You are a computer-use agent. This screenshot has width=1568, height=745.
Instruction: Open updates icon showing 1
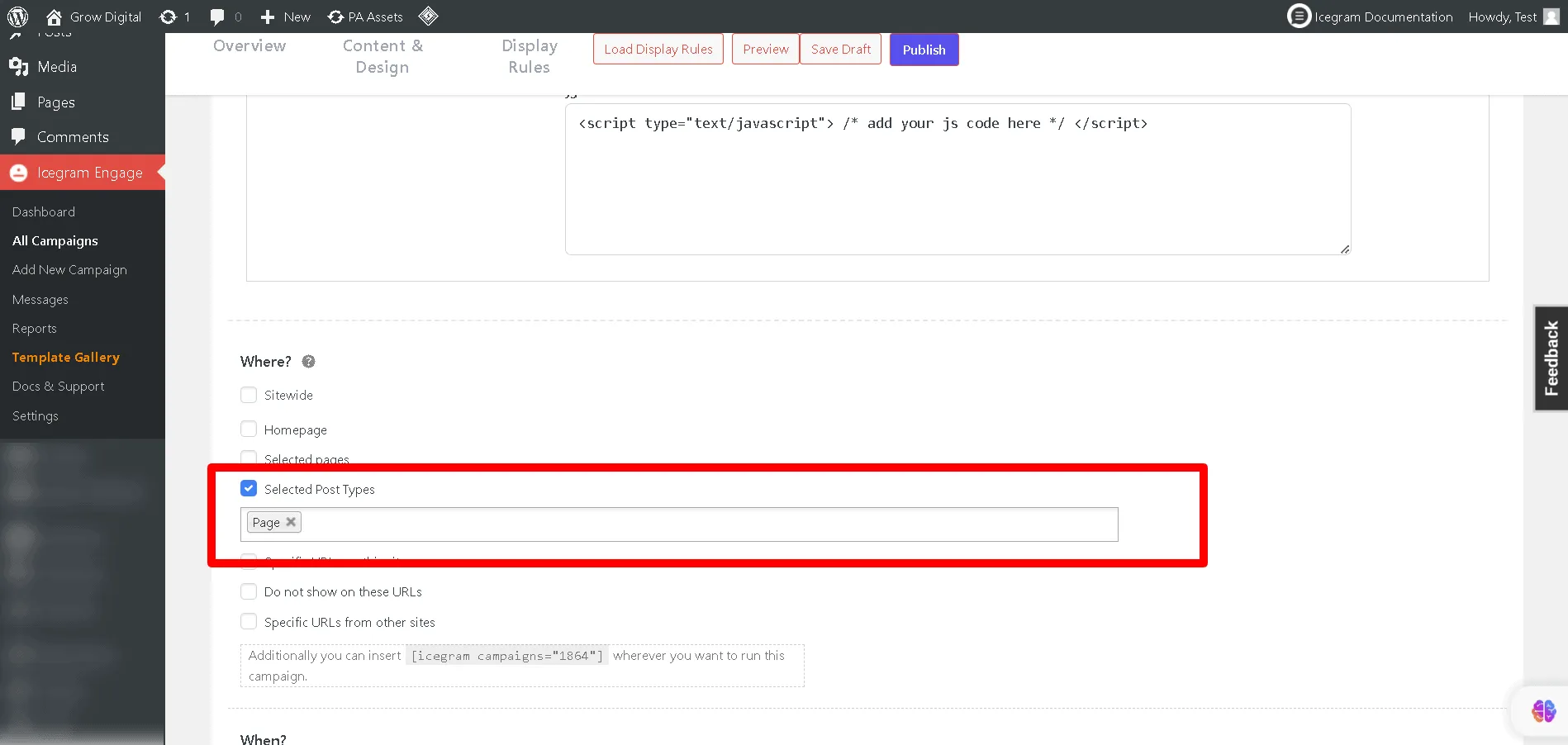click(169, 17)
